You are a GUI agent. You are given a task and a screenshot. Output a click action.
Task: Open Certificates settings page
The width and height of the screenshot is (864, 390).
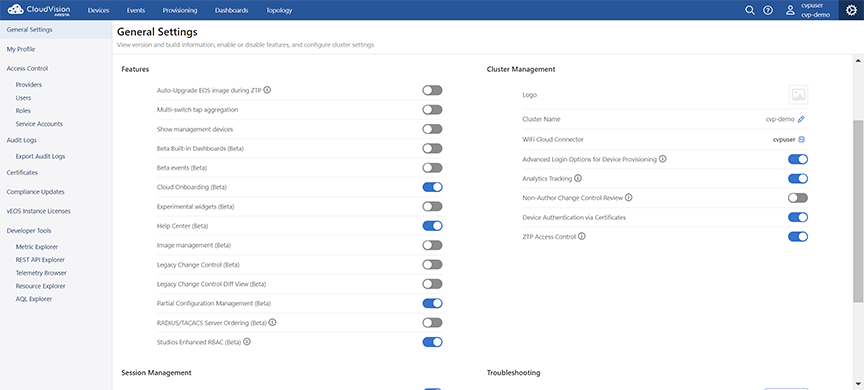[22, 172]
